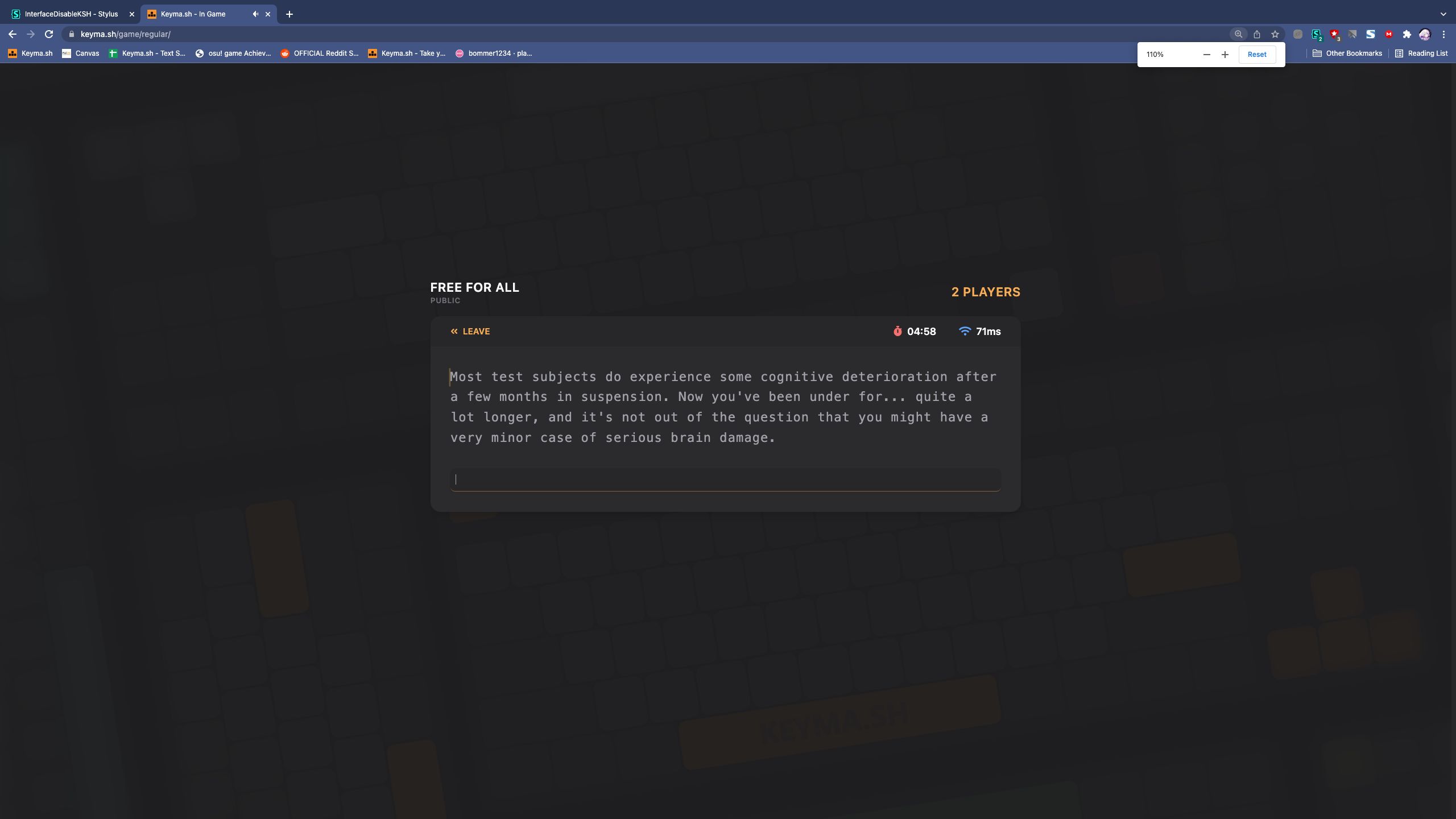Open the Extensions puzzle piece menu
This screenshot has height=819, width=1456.
pos(1407,34)
